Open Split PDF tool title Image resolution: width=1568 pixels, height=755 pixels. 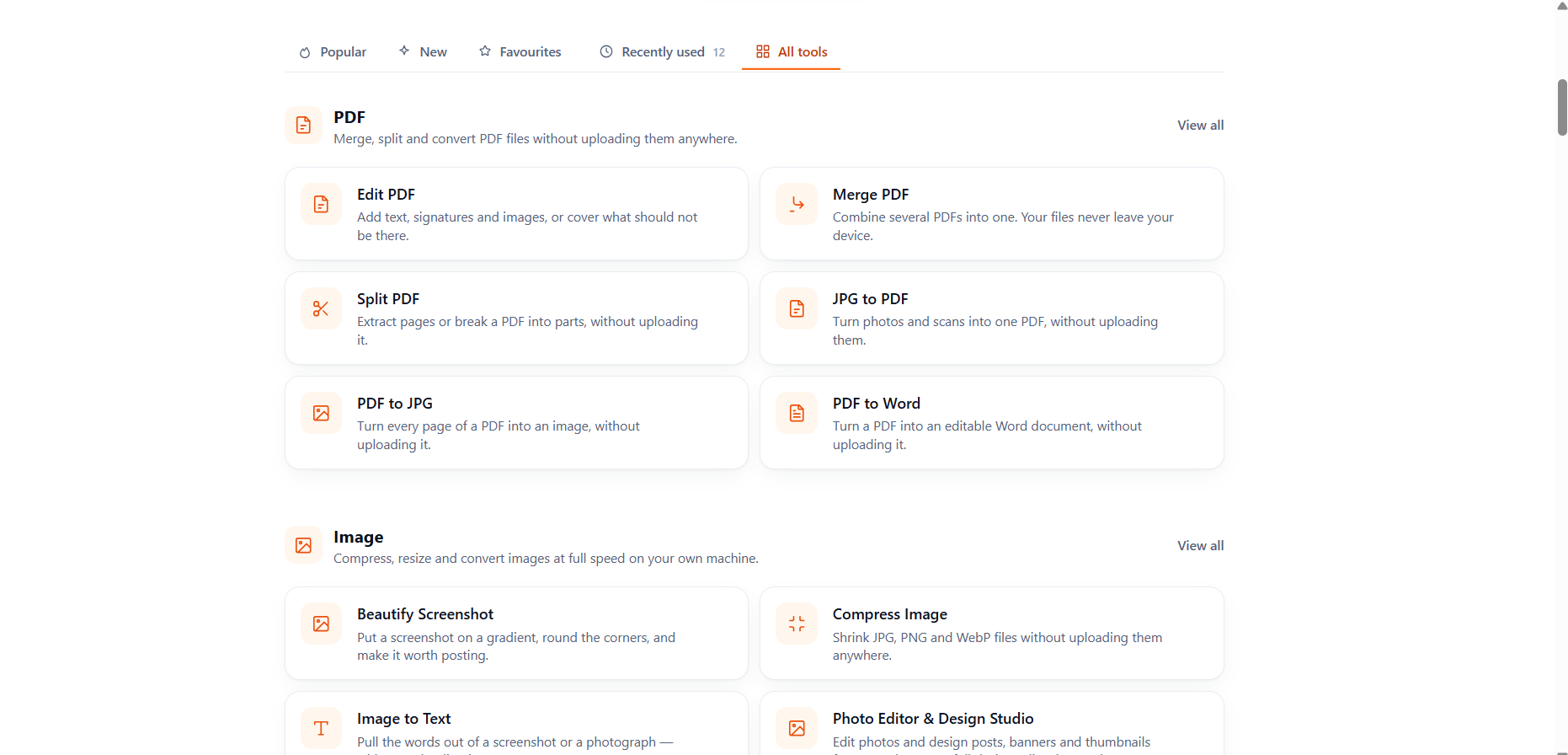388,299
